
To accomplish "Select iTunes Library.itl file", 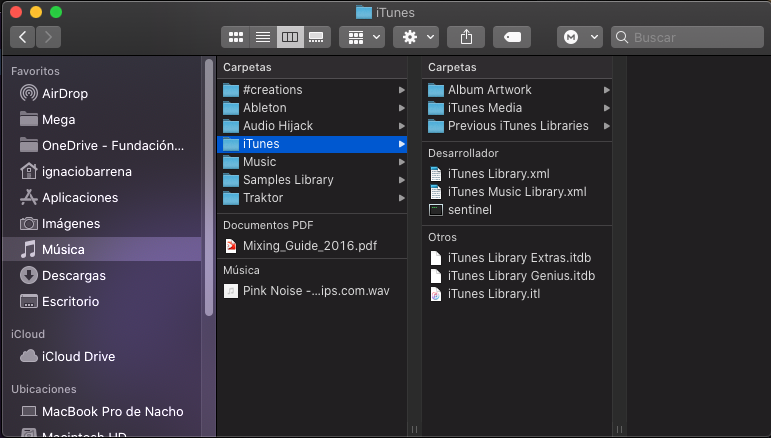I will pos(517,294).
